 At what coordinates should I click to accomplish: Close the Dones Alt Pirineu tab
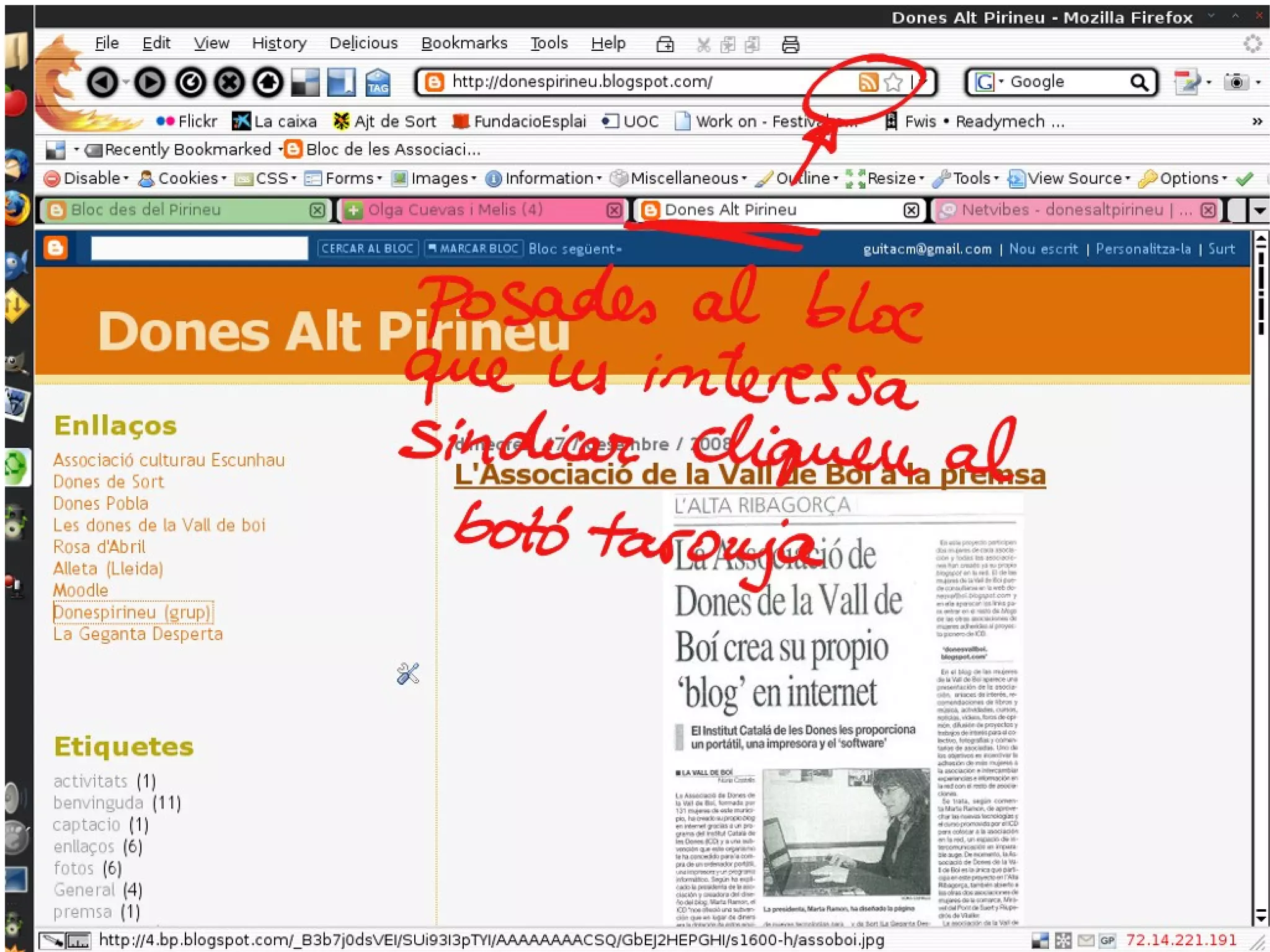tap(911, 210)
